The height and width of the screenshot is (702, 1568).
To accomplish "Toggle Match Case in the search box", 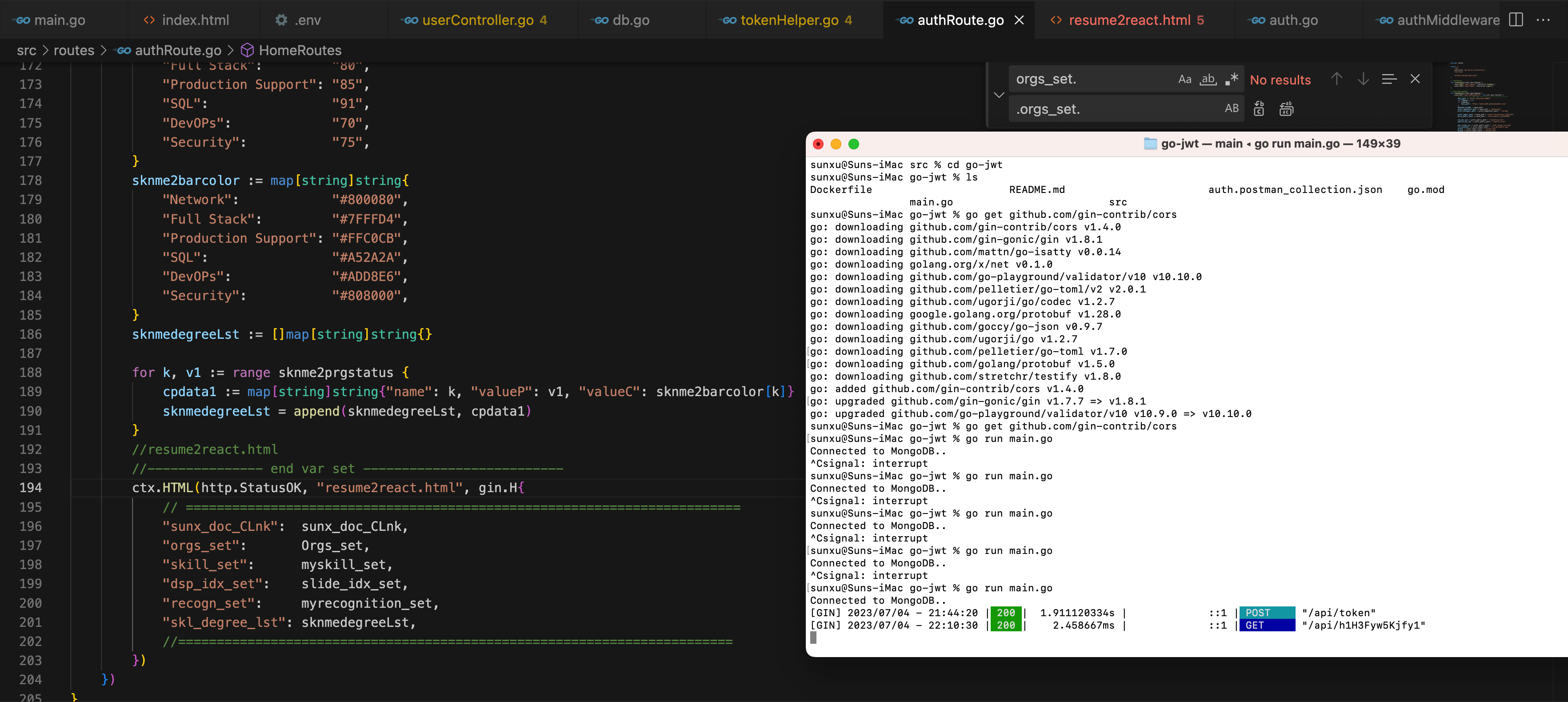I will click(x=1184, y=79).
